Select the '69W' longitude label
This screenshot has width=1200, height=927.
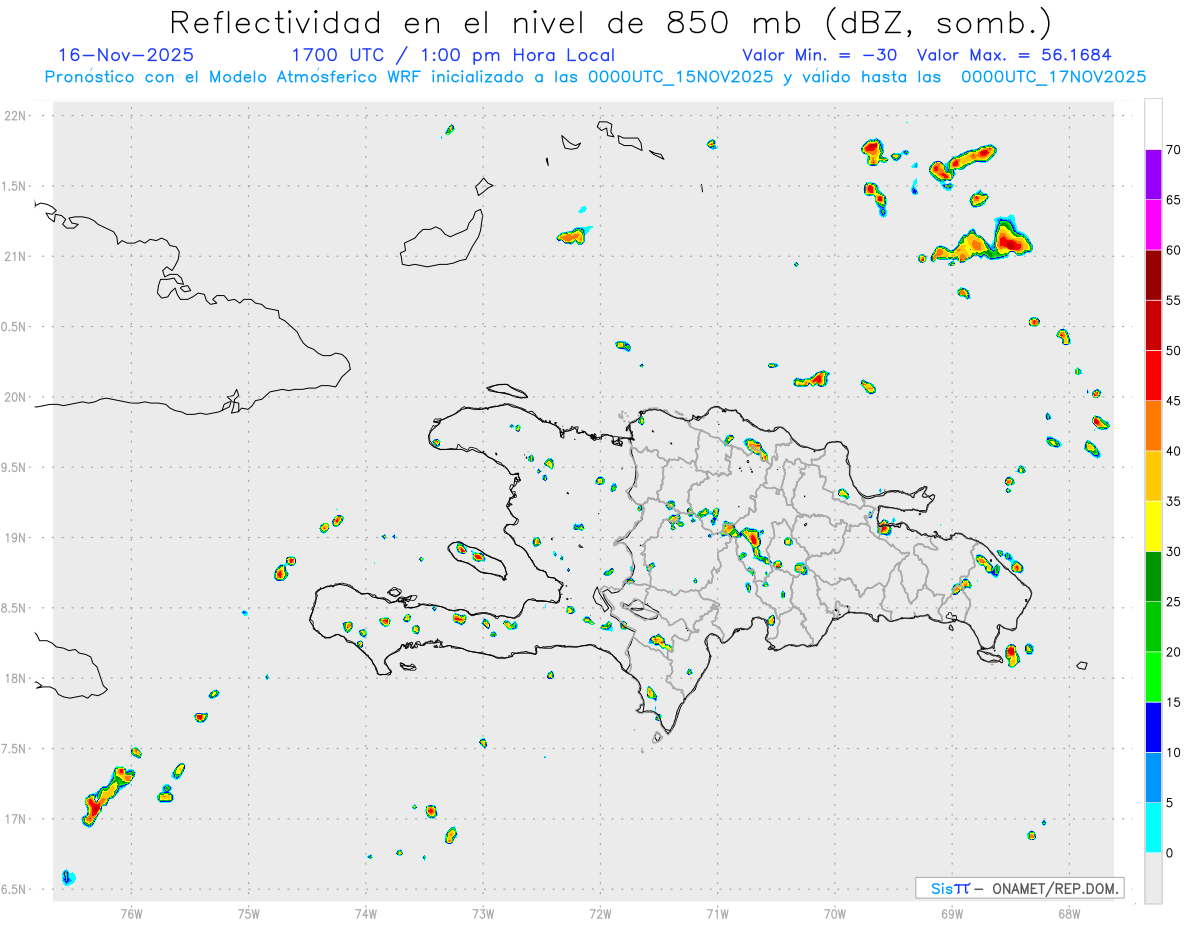coord(952,913)
